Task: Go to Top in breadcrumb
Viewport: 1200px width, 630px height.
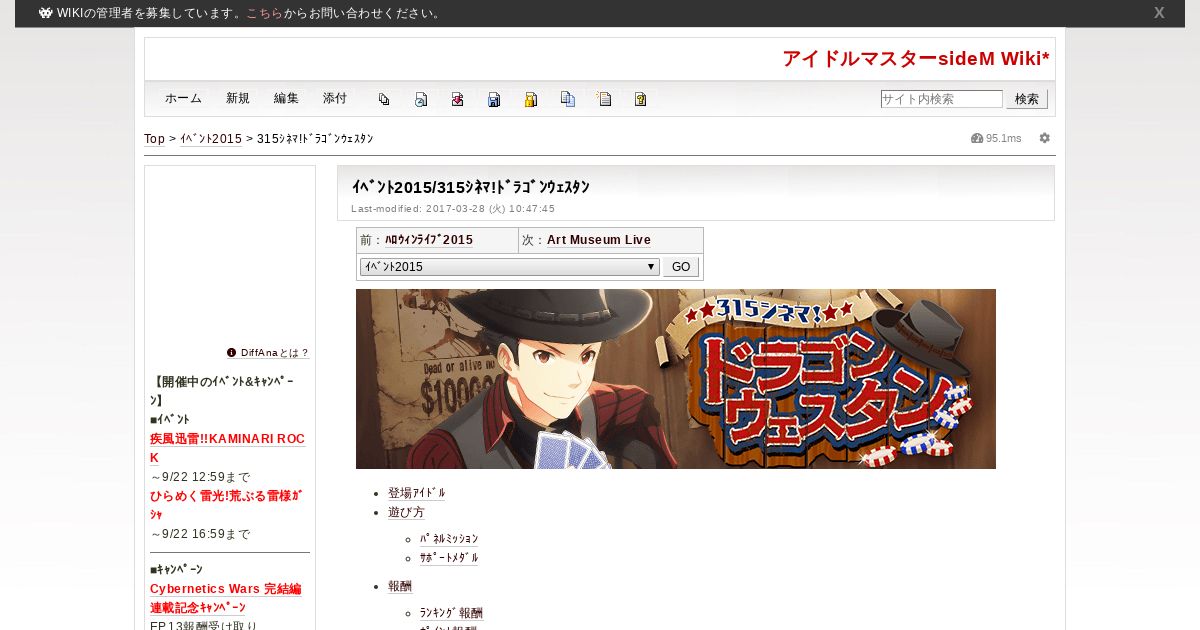Action: pos(154,139)
